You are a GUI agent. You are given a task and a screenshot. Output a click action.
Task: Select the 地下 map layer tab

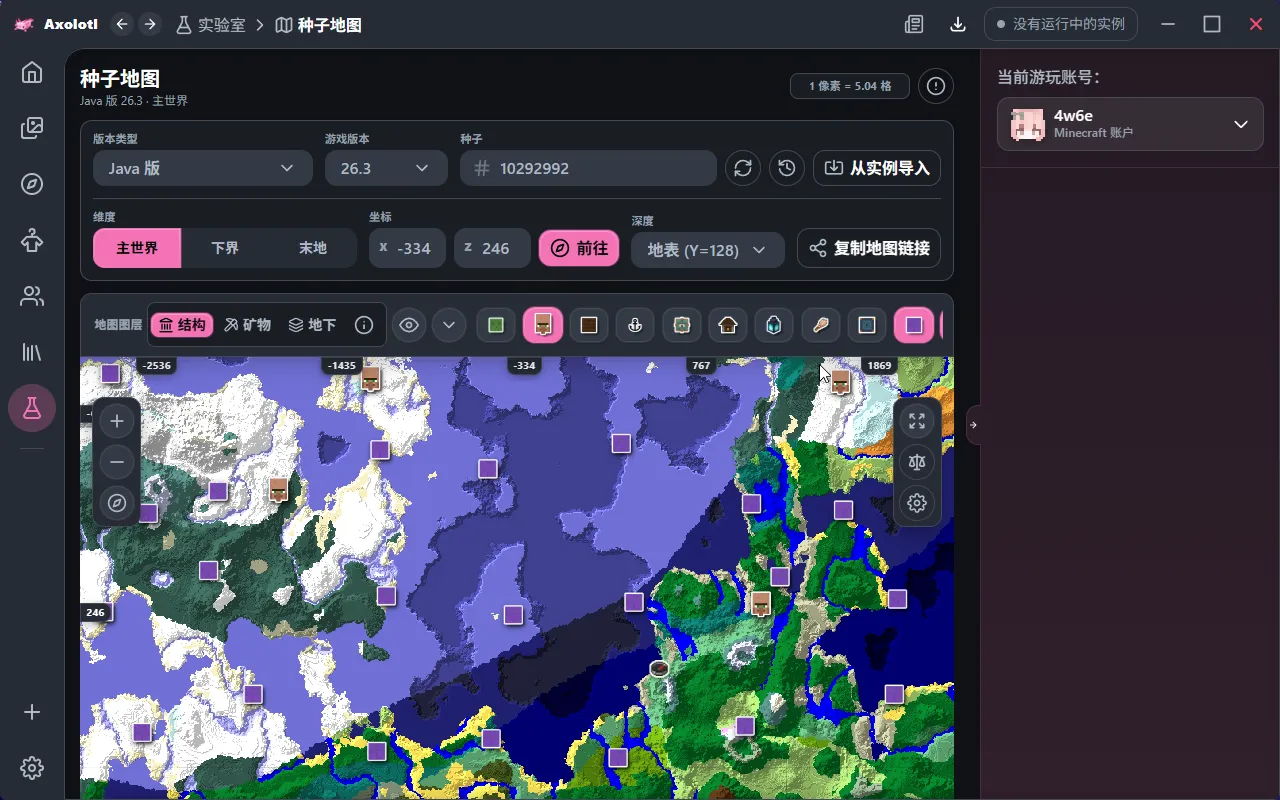(312, 325)
